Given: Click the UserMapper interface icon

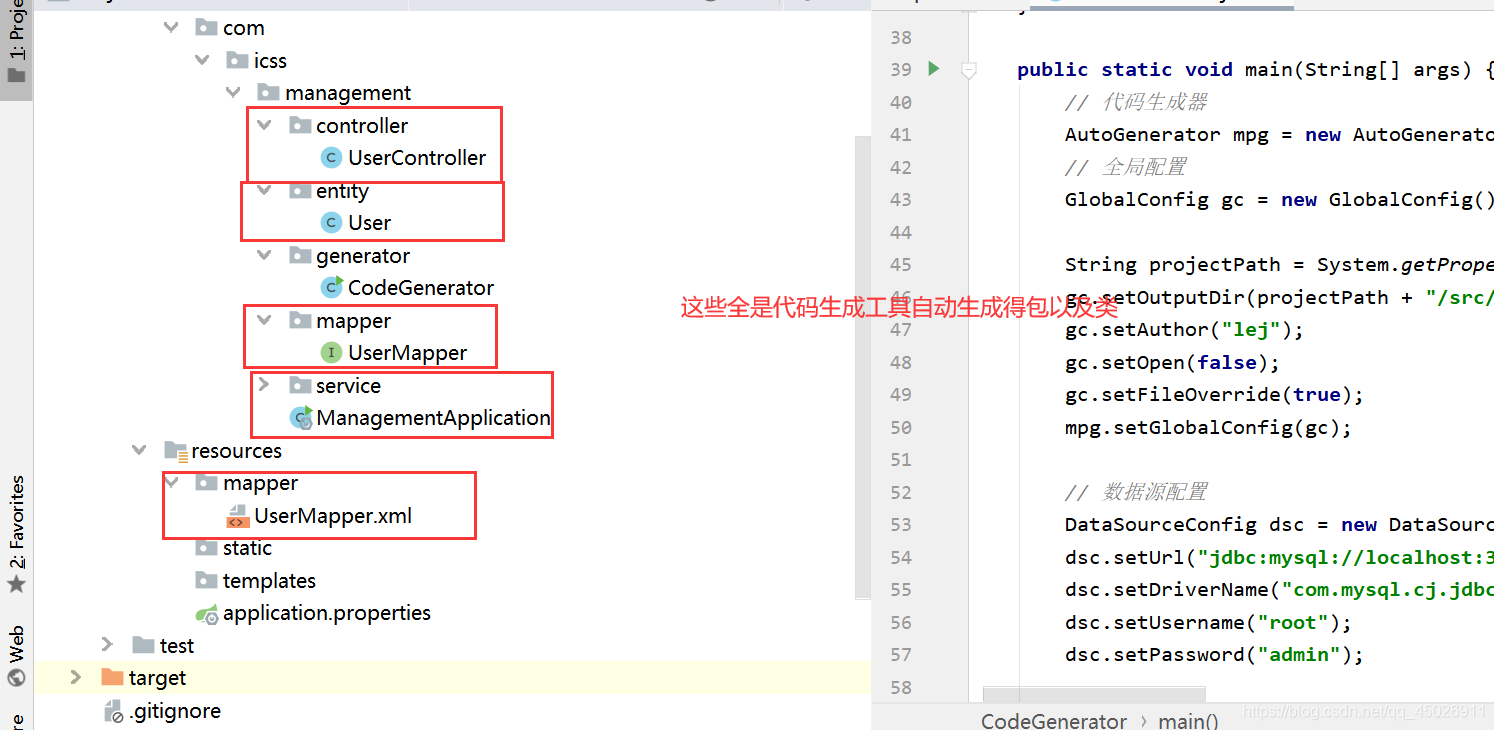Looking at the screenshot, I should coord(331,352).
